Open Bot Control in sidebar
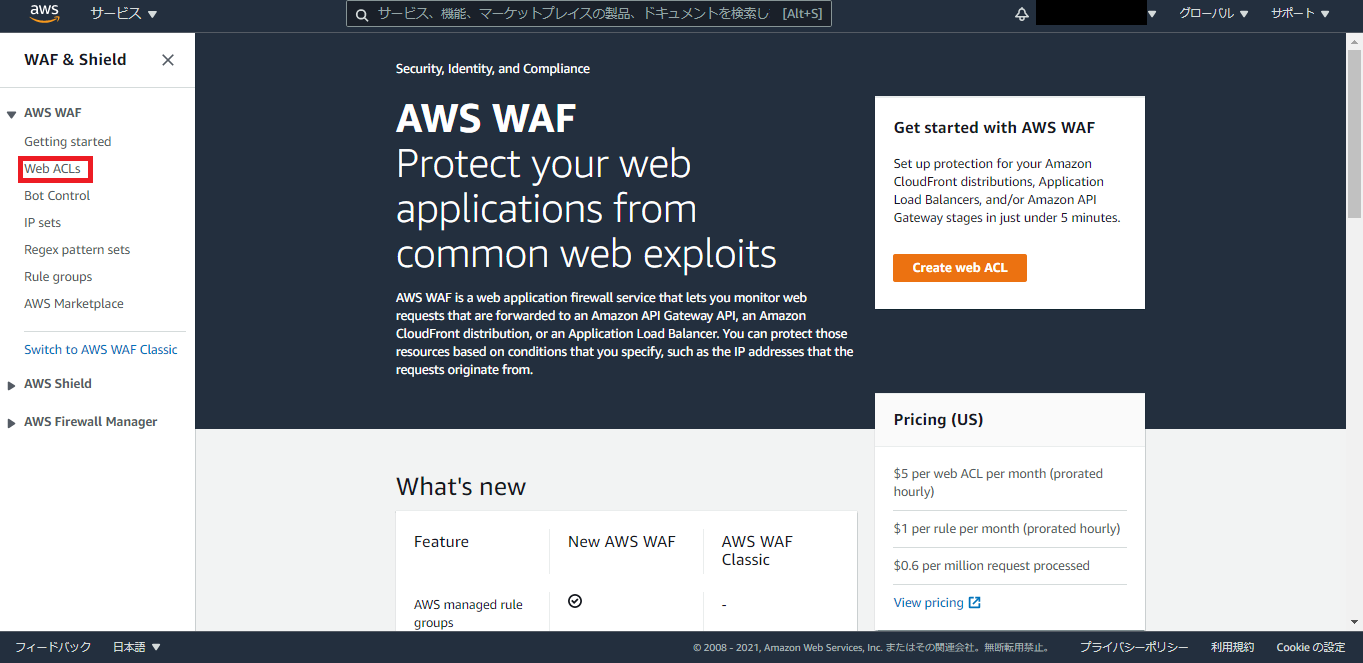Viewport: 1363px width, 663px height. (x=57, y=196)
